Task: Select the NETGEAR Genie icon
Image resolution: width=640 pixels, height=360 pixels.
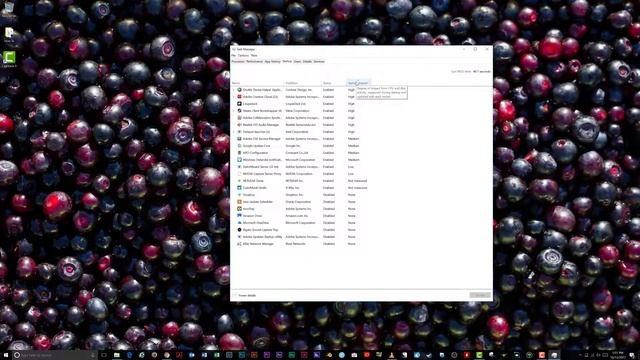Action: pos(239,181)
